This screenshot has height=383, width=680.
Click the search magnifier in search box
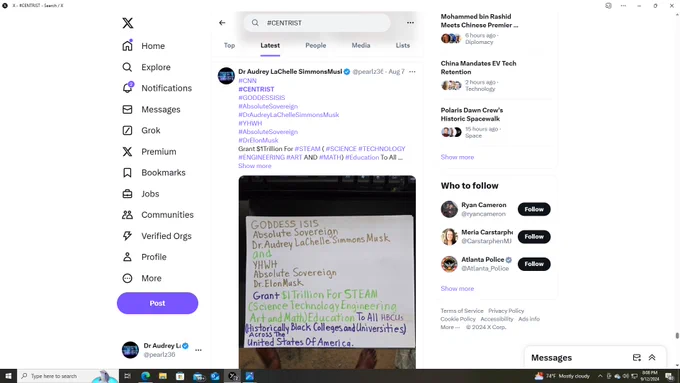(x=255, y=23)
